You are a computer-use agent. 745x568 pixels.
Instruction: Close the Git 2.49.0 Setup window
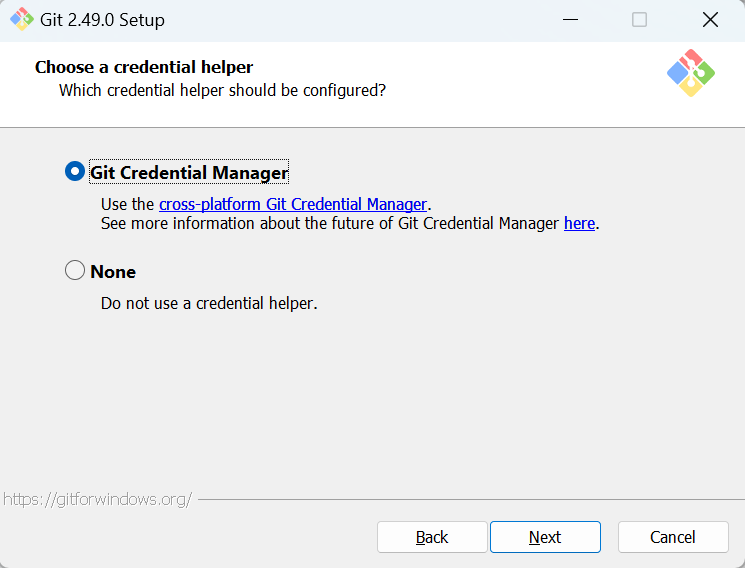(x=710, y=19)
